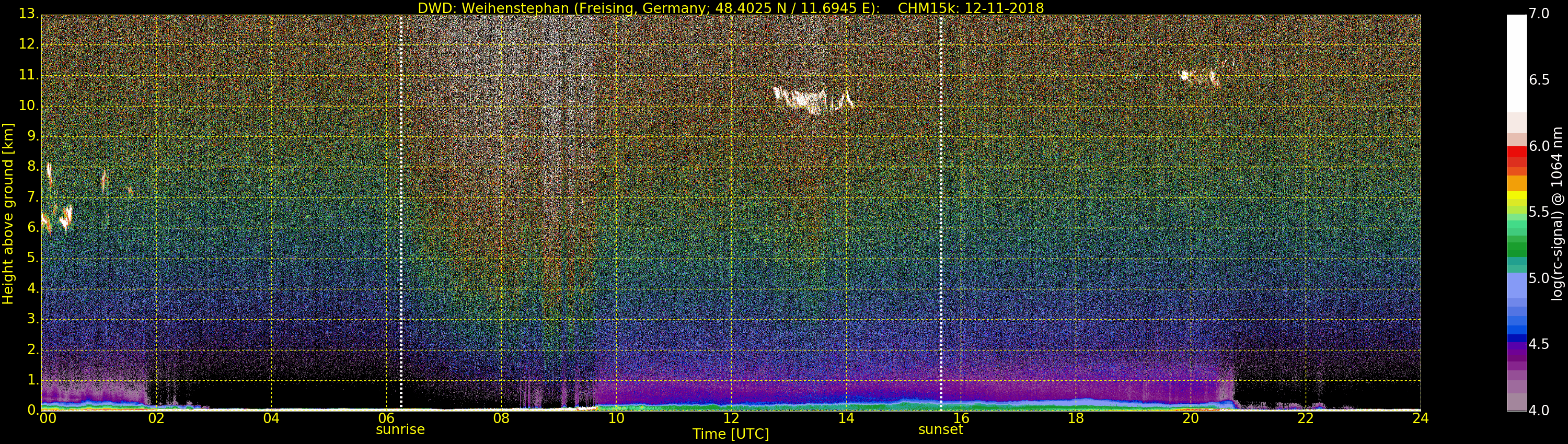Click the '24' tick on the time axis
This screenshot has width=1568, height=444.
coord(1420,418)
